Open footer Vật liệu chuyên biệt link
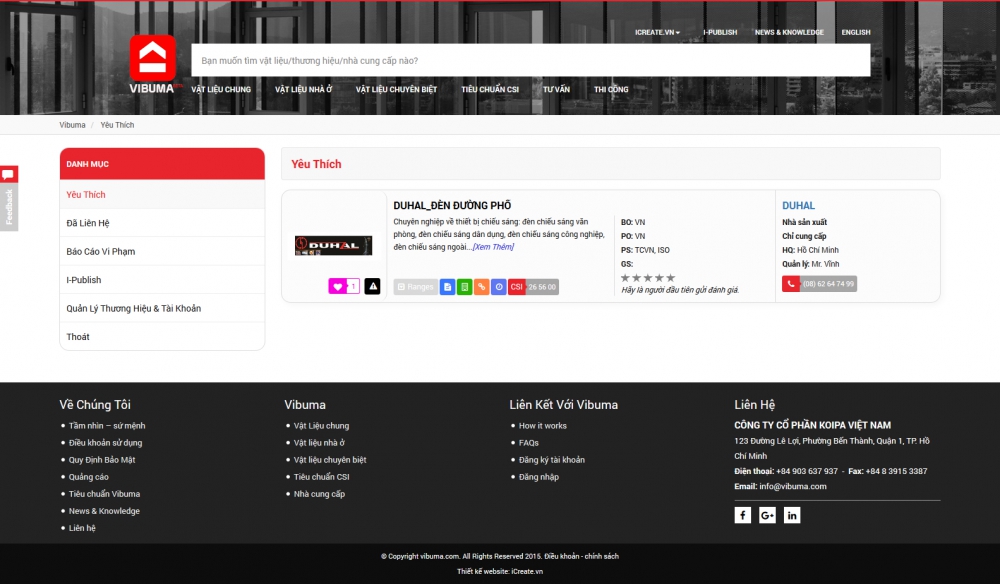This screenshot has width=1000, height=584. click(330, 460)
